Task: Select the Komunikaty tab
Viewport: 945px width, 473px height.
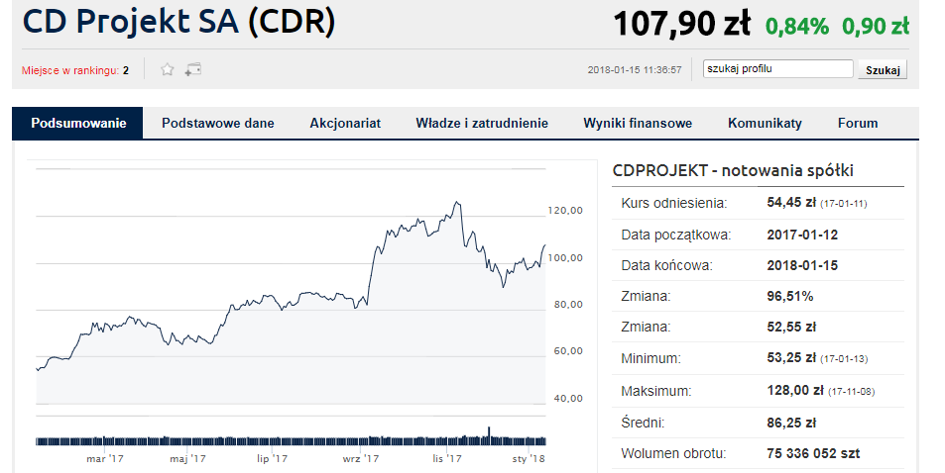Action: 765,124
